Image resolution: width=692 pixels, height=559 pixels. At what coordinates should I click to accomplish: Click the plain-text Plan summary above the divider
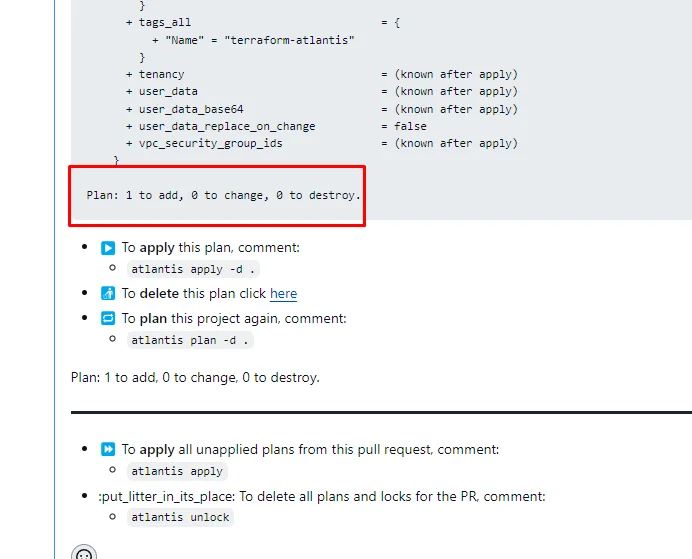click(195, 378)
